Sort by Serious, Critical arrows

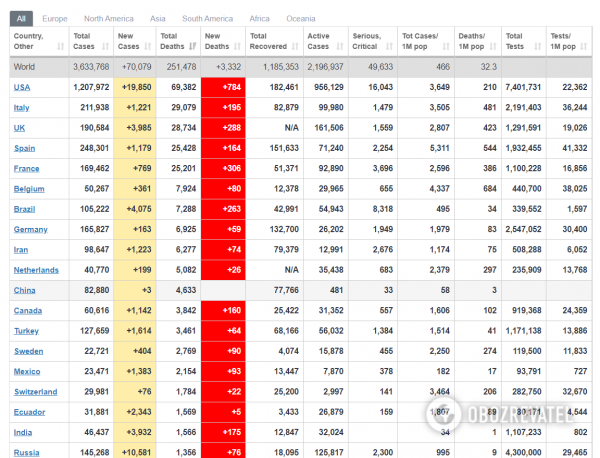(389, 47)
